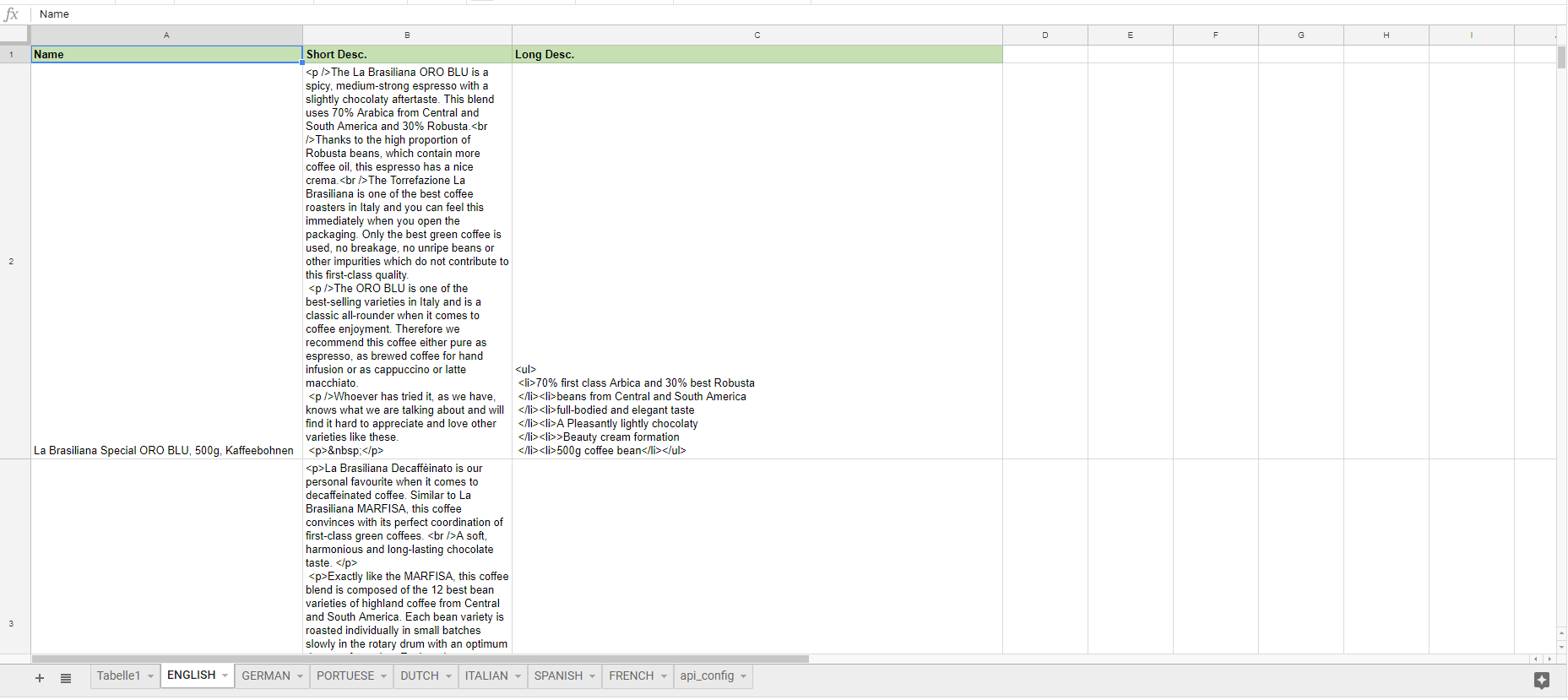Expand the FRENCH tab dropdown arrow
This screenshot has width=1568, height=700.
(x=664, y=676)
